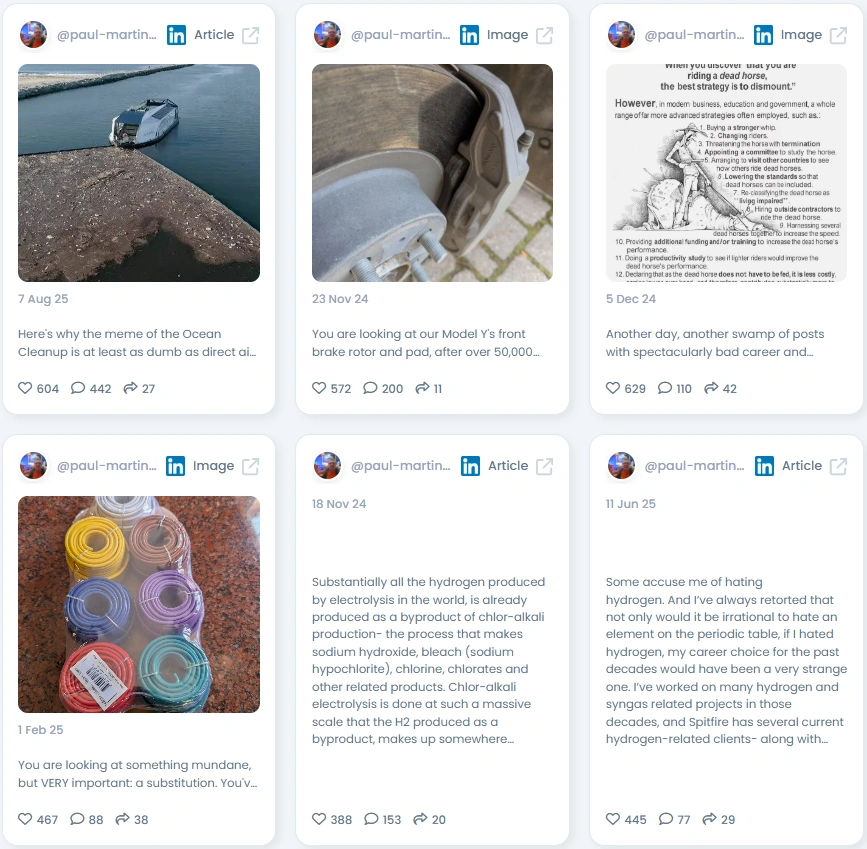
Task: View the dead horse strategy image
Action: click(x=726, y=173)
